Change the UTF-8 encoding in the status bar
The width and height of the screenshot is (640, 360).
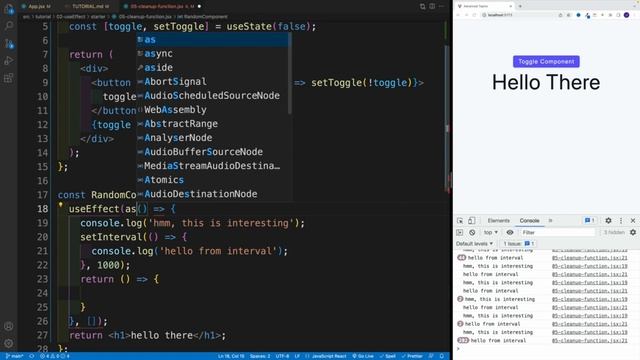(282, 356)
